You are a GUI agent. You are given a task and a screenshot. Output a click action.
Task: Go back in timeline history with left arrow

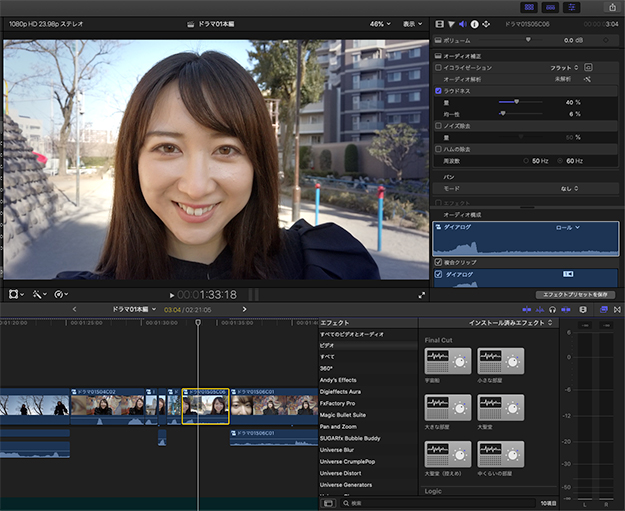click(x=75, y=309)
